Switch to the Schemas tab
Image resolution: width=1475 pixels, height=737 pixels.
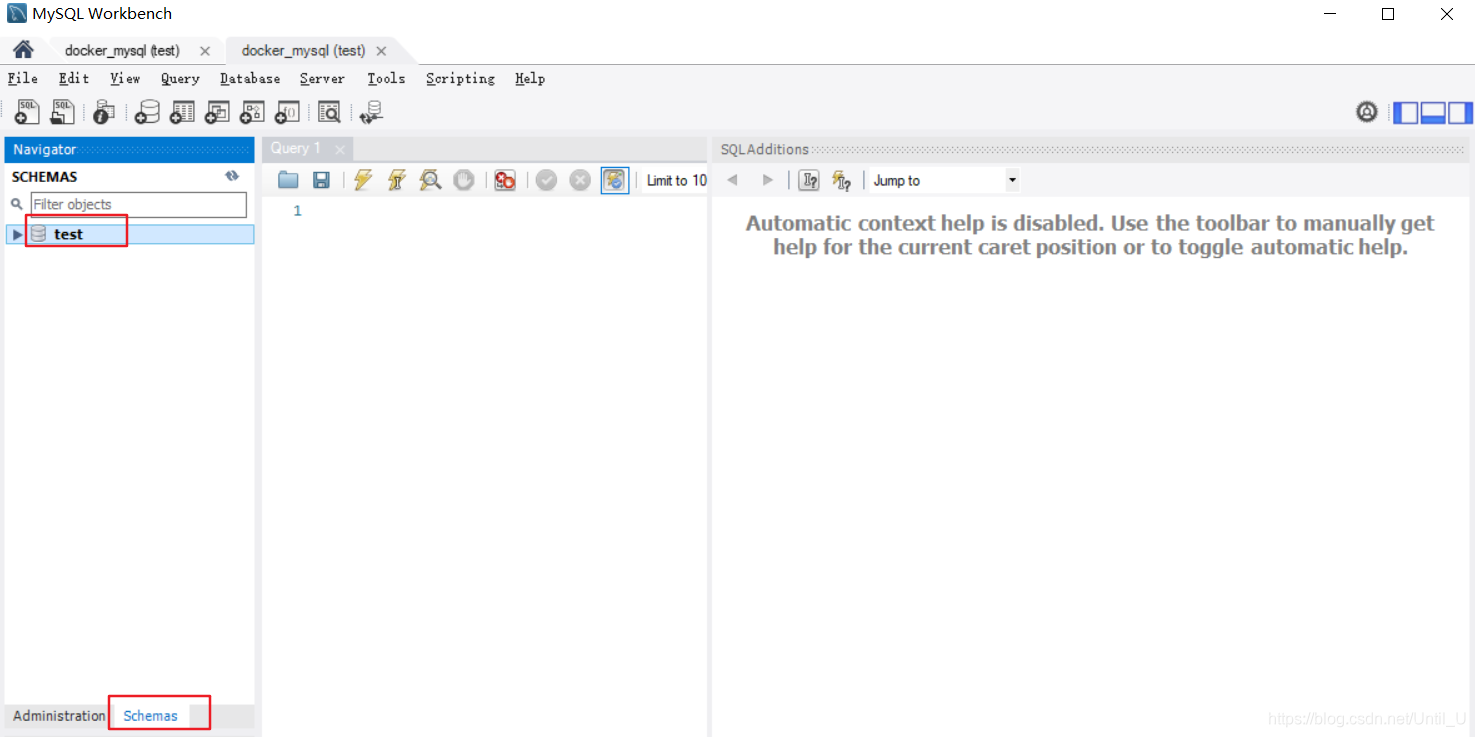point(151,716)
